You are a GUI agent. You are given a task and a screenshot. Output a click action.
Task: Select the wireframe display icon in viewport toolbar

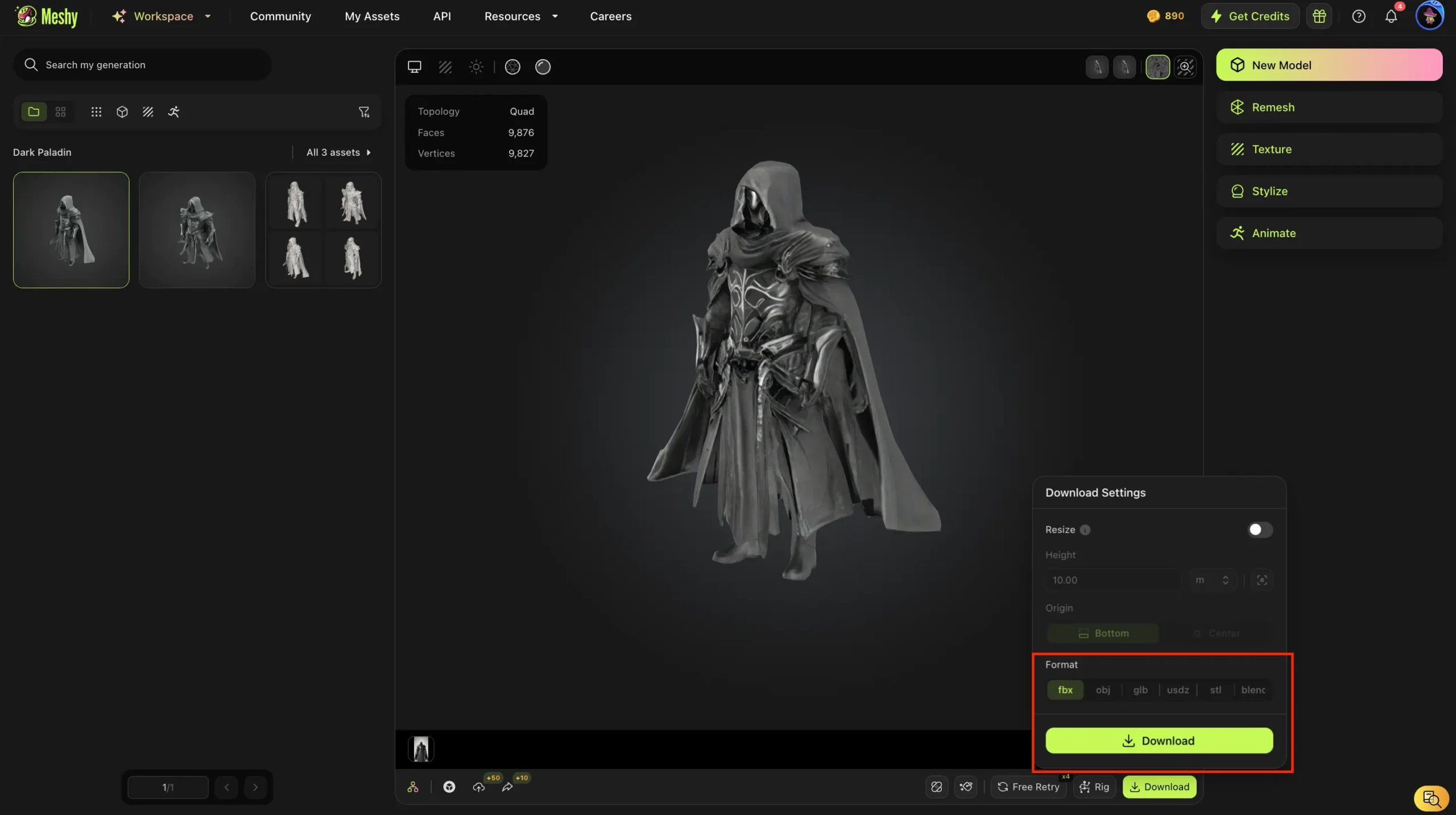point(445,67)
